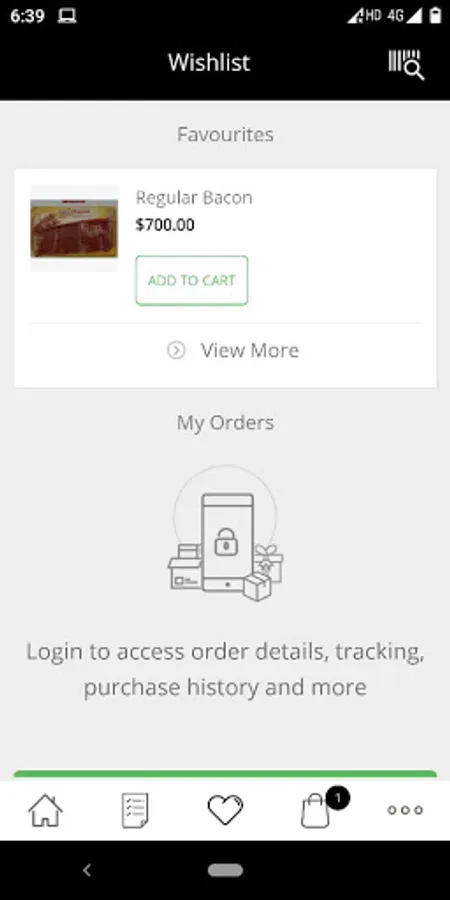This screenshot has width=450, height=900.
Task: Select the heart wishlist tab
Action: [x=225, y=810]
